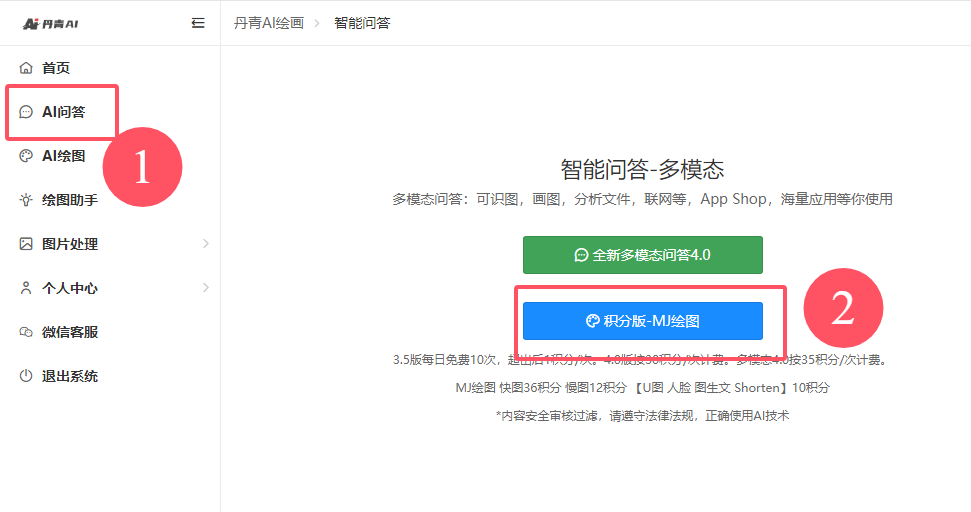
Task: Open the blue 积分版-MJ绘图 button
Action: pos(642,321)
